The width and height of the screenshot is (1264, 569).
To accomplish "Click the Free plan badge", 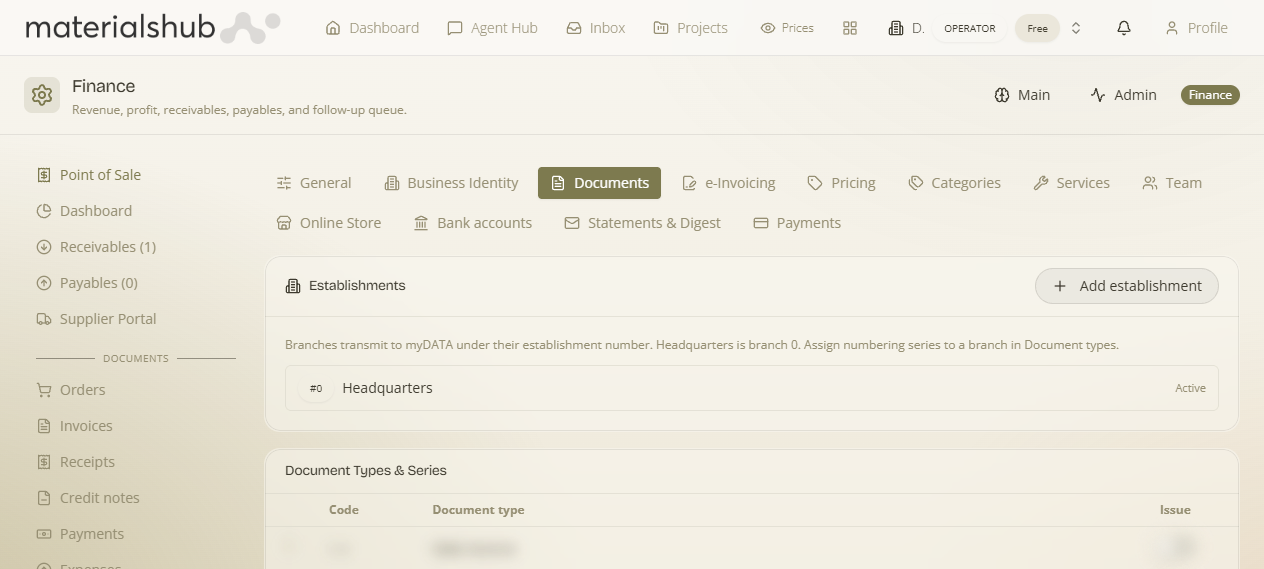I will (x=1037, y=28).
